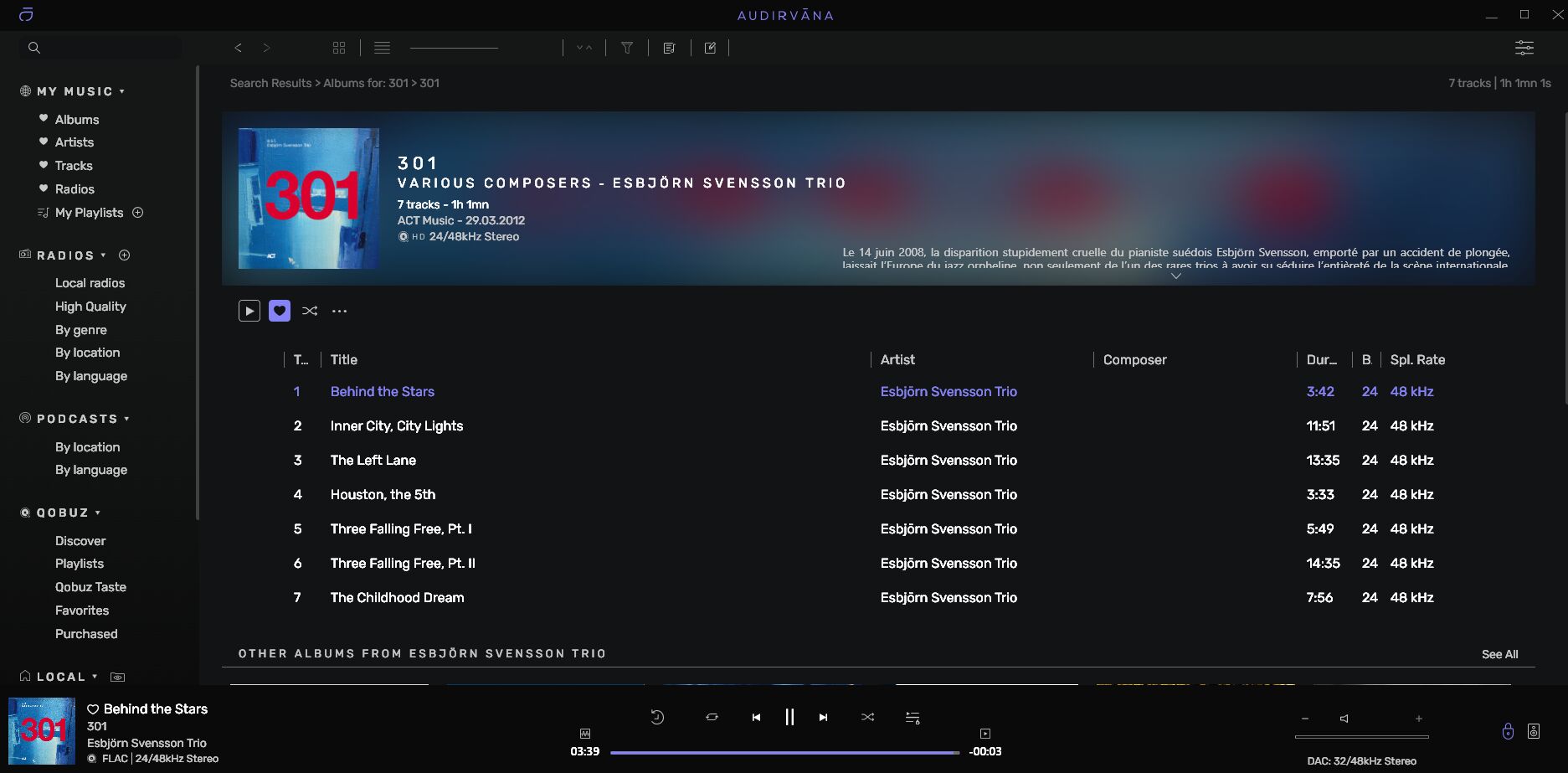Screen dimensions: 1568x773
Task: Open Qobuz Purchased list
Action: (86, 634)
